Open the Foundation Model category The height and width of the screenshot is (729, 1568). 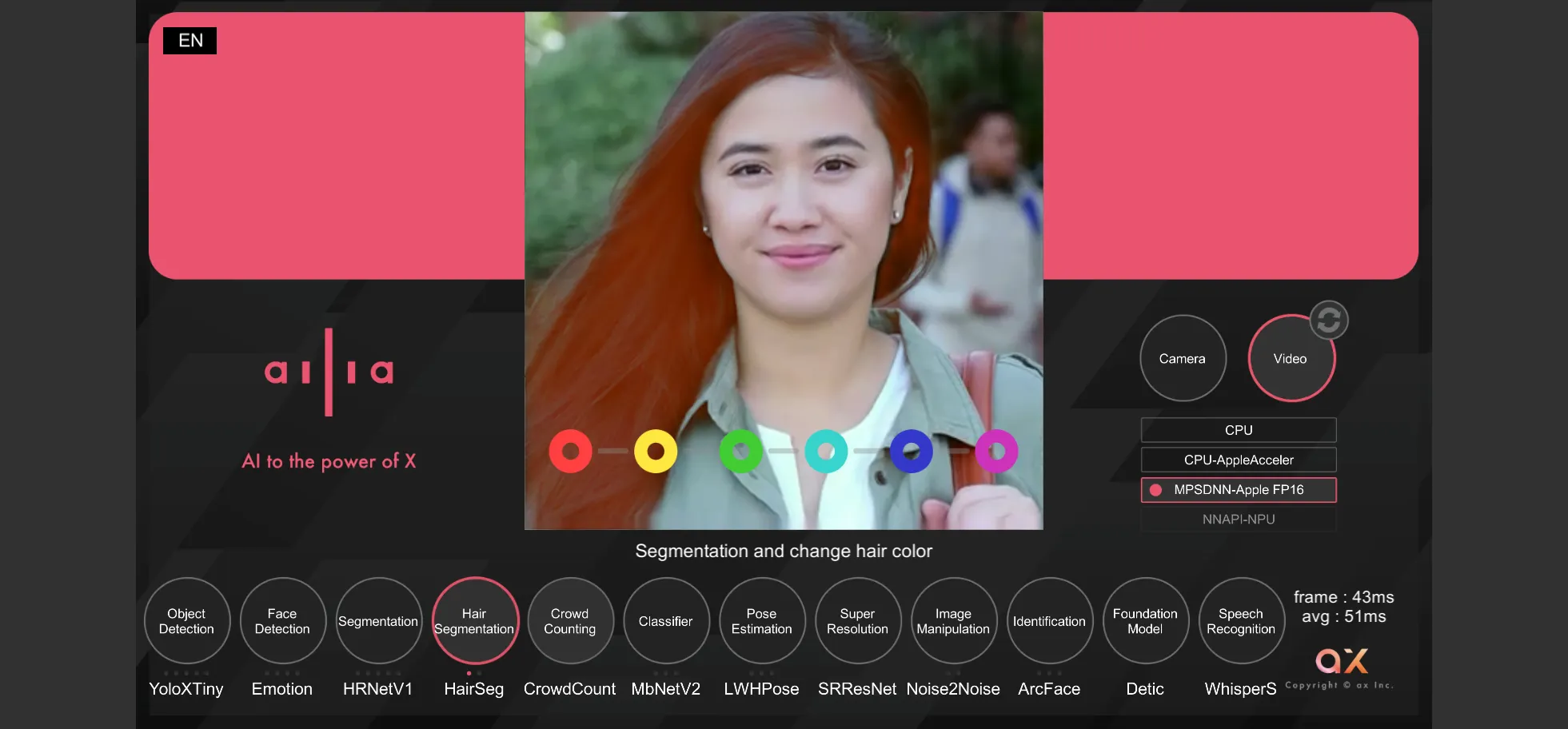(1145, 621)
